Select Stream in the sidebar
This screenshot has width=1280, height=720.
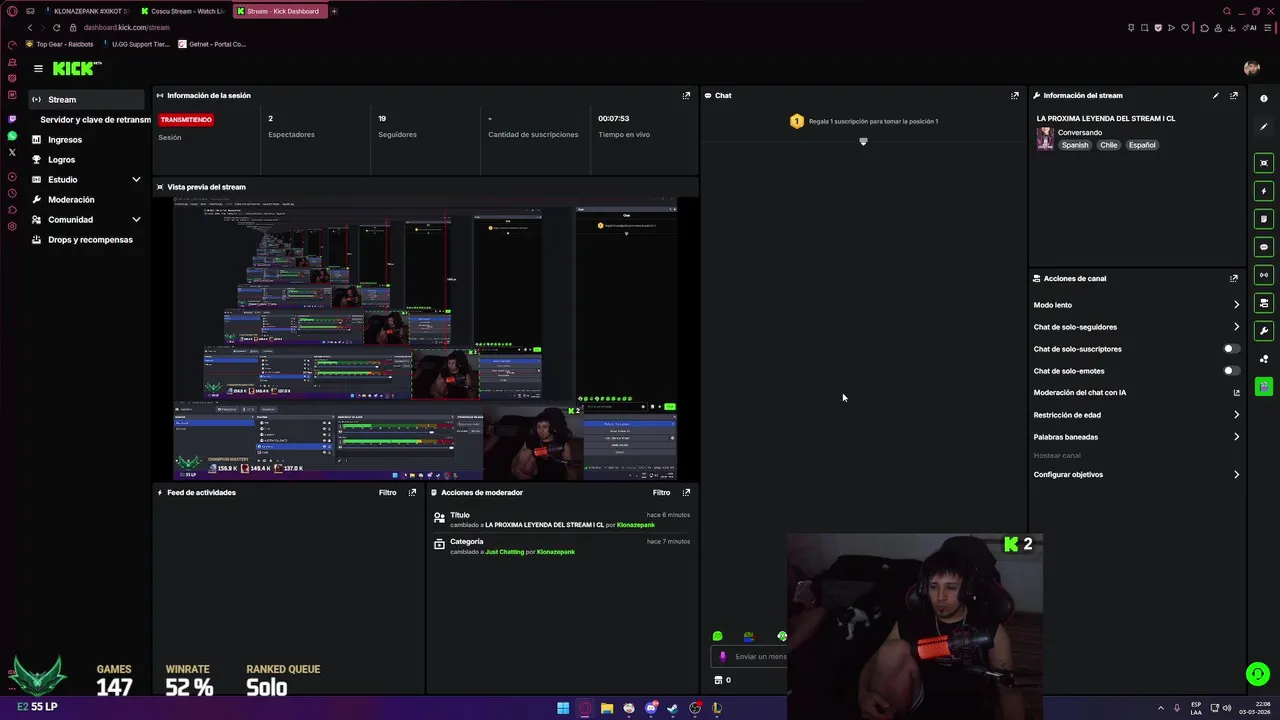point(87,100)
